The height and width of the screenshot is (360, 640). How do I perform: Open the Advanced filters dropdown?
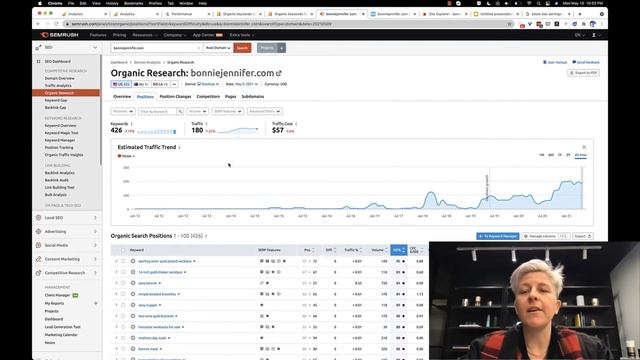click(x=264, y=111)
